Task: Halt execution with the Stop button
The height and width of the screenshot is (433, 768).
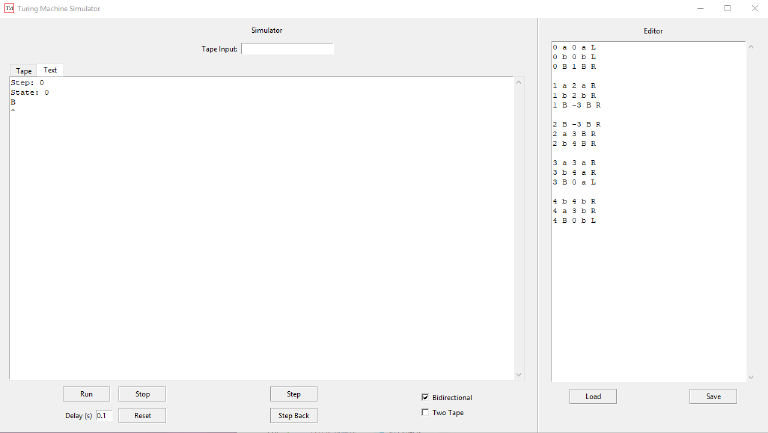Action: click(x=142, y=394)
